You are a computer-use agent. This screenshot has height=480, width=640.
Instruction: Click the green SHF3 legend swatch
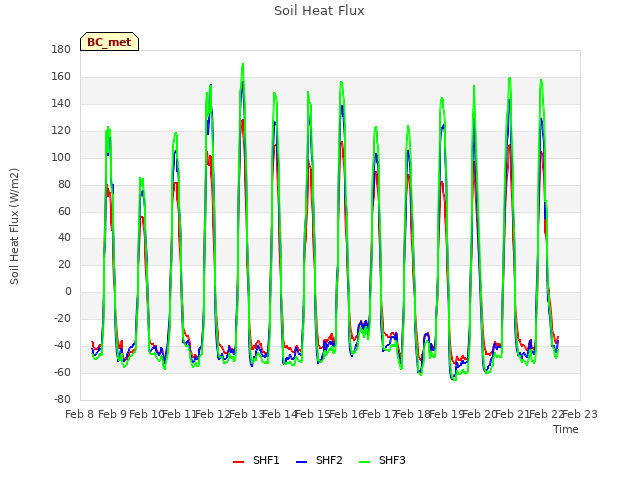pos(364,462)
